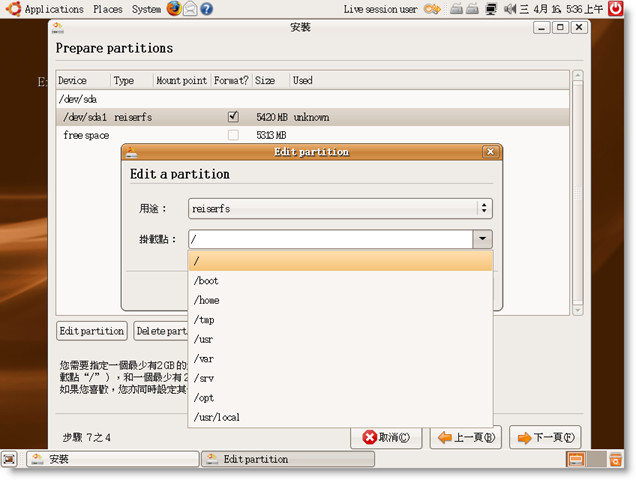Select the /boot mount point option

340,281
